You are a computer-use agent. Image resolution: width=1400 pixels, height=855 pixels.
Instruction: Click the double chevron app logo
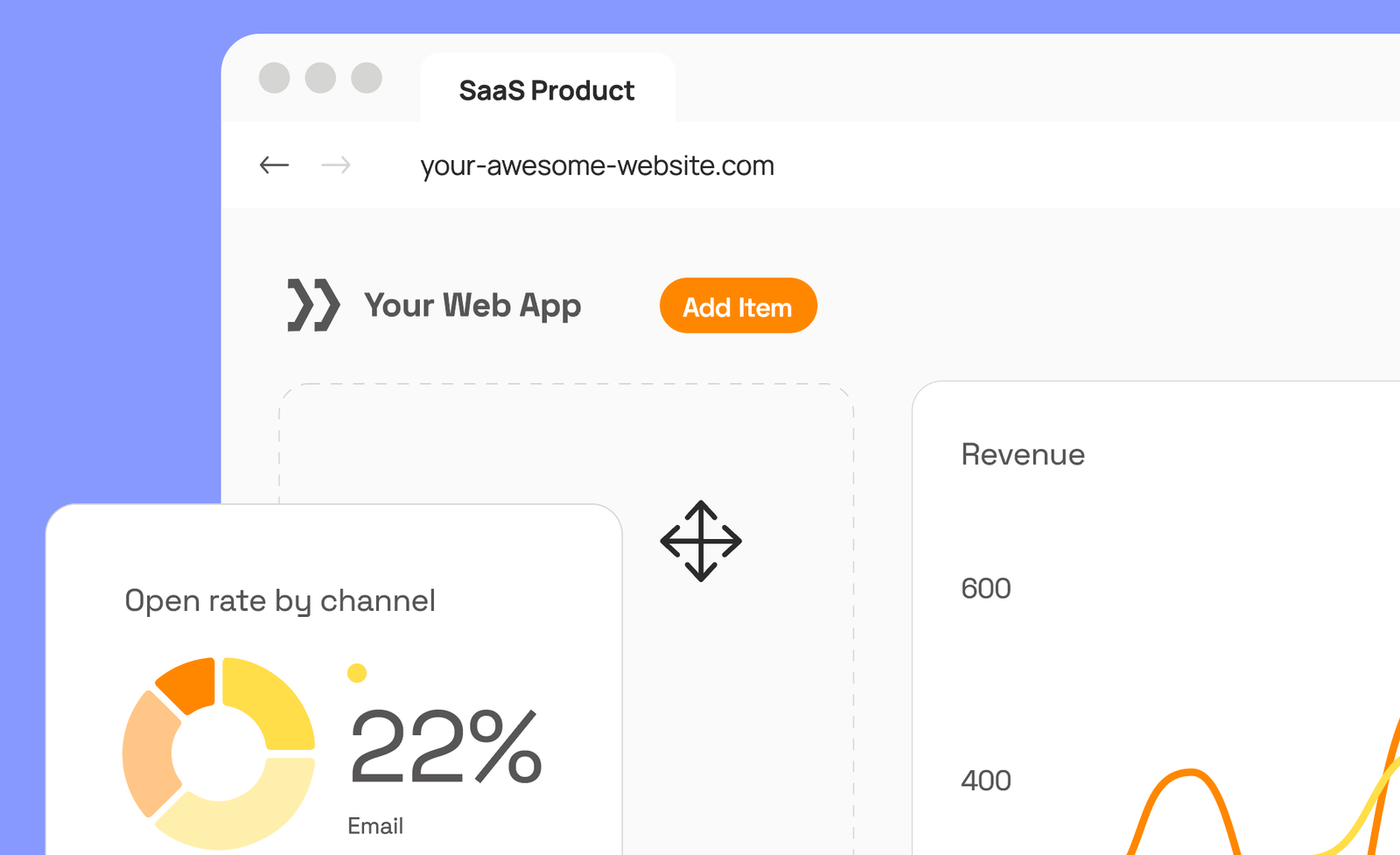coord(313,305)
